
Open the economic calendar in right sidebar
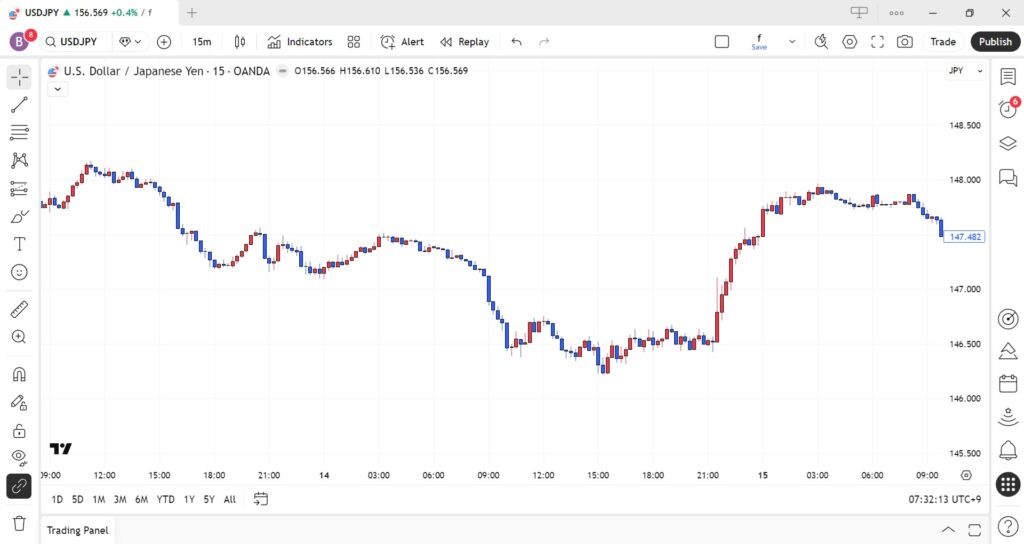1008,384
